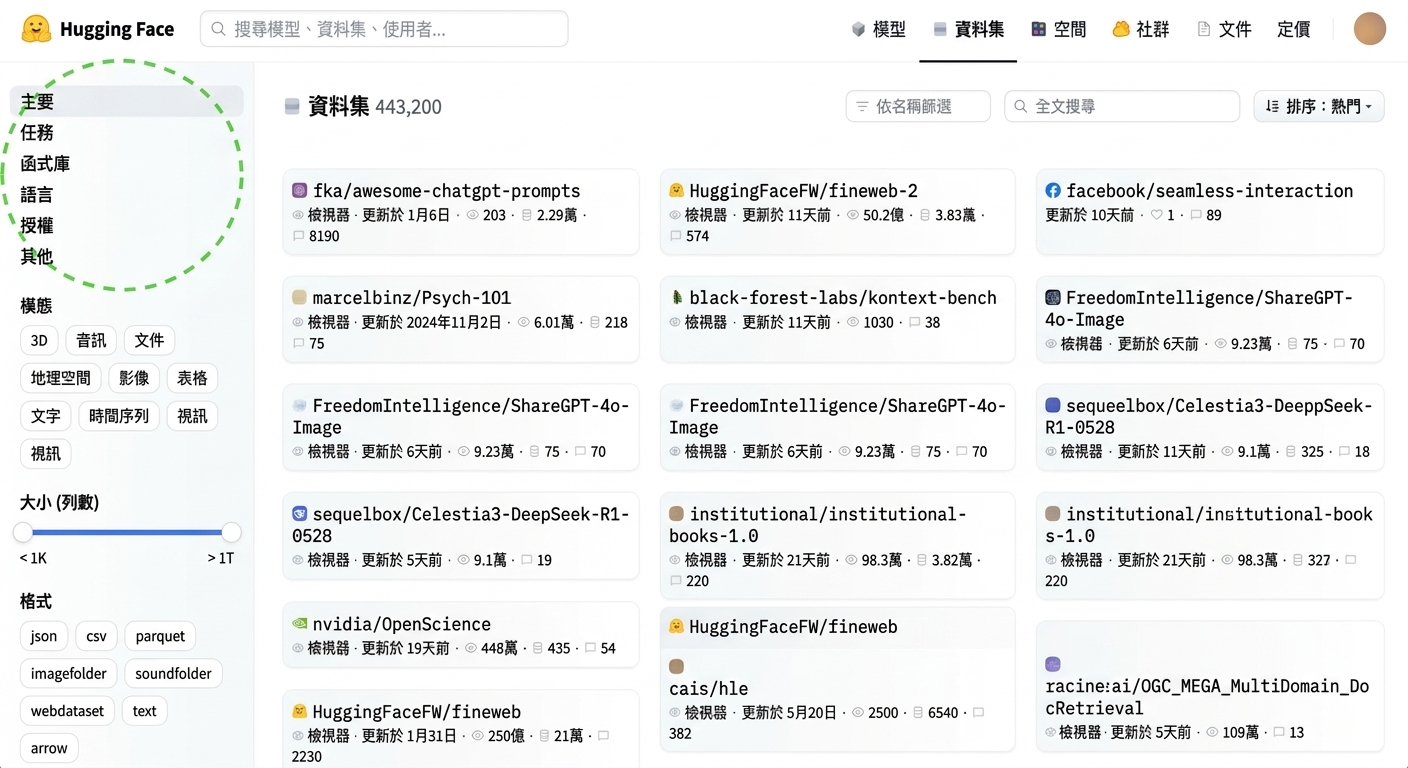Toggle the 表格 modality filter

(x=192, y=378)
